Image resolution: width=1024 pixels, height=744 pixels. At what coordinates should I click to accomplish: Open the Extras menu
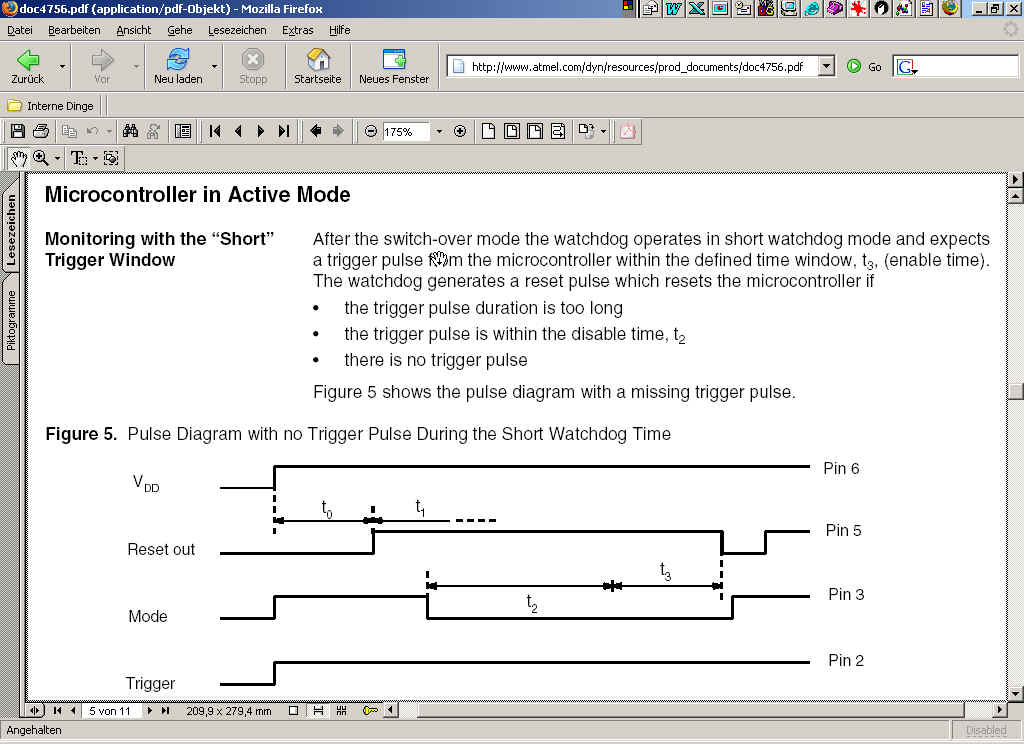pyautogui.click(x=297, y=30)
